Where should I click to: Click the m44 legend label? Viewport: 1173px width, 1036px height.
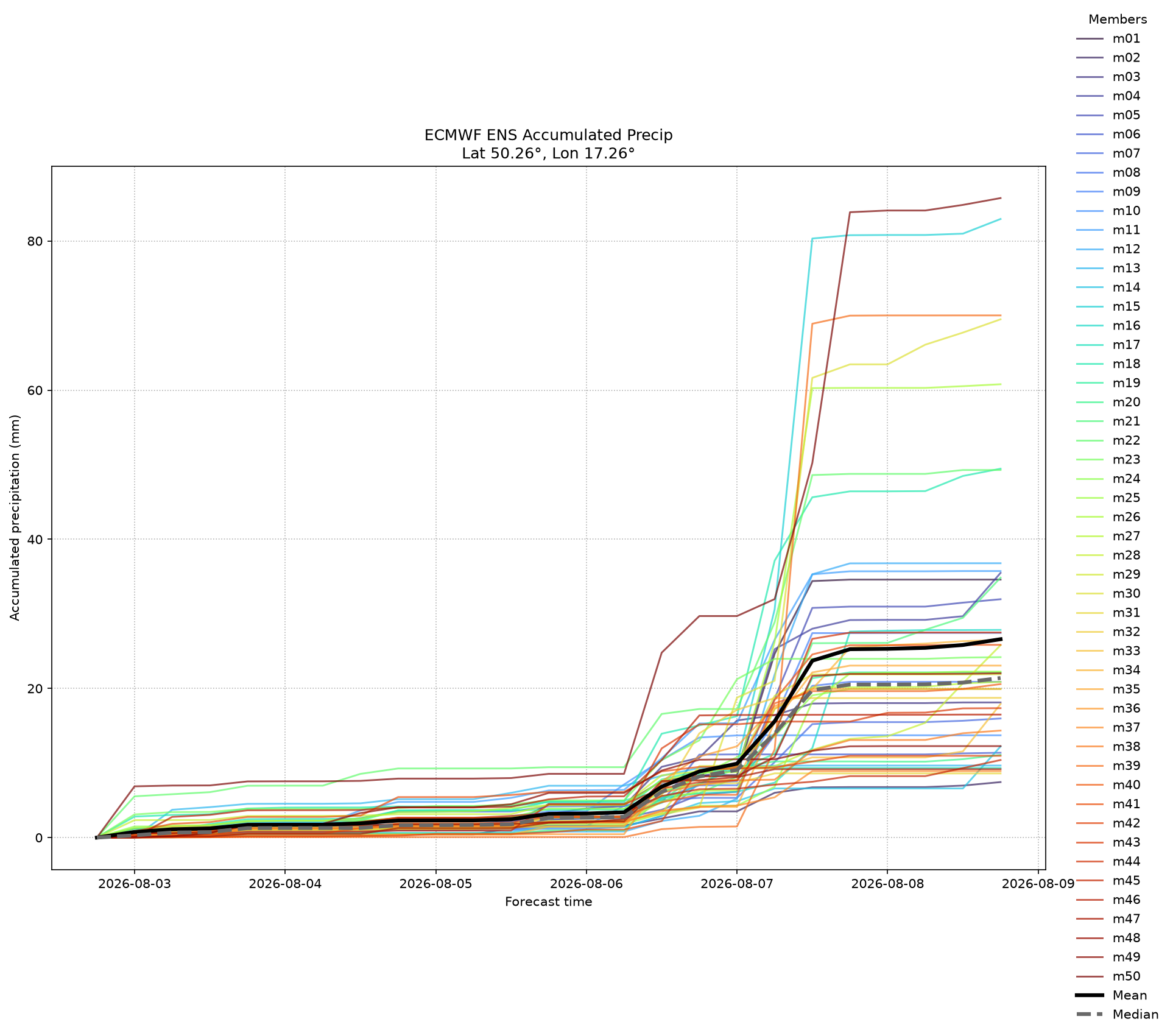tap(1126, 861)
